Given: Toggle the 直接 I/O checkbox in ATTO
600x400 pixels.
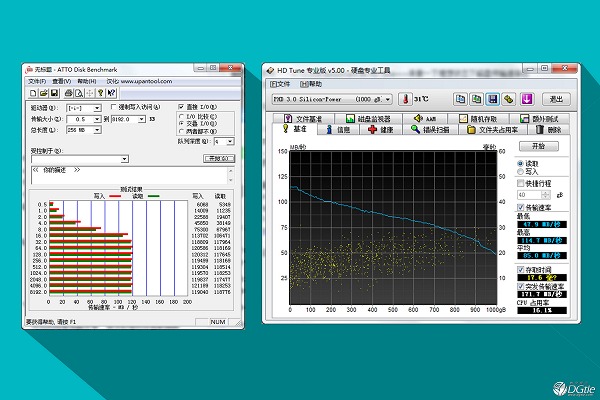Looking at the screenshot, I should coord(181,107).
